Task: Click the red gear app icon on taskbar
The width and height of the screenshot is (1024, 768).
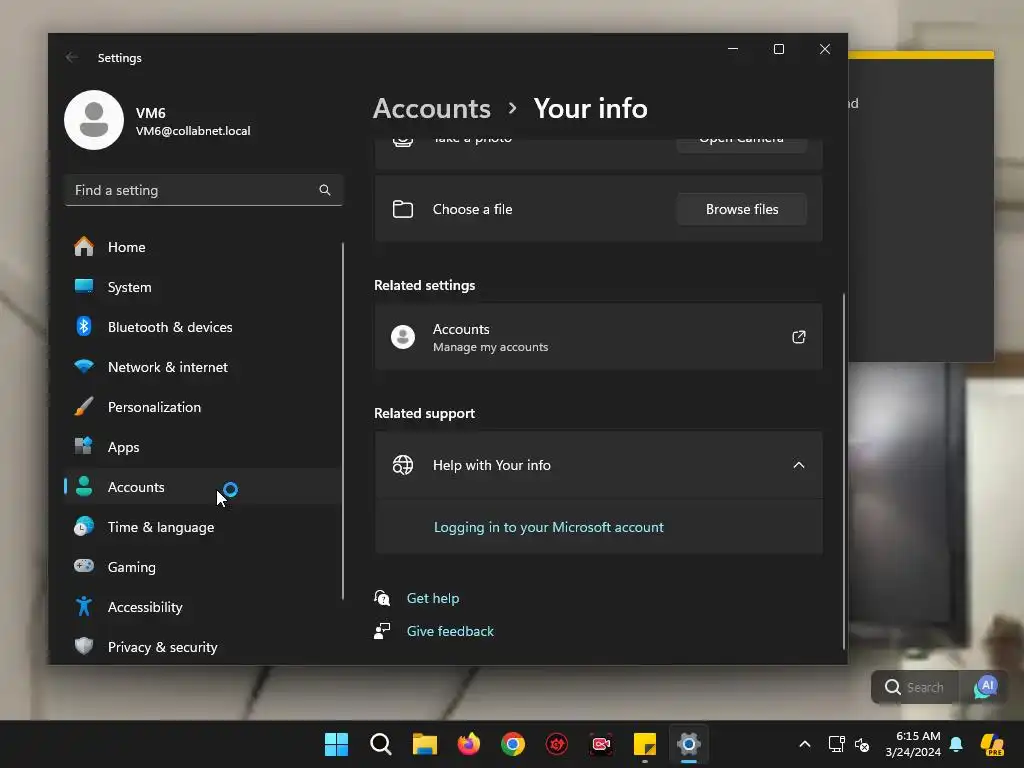Action: (557, 744)
